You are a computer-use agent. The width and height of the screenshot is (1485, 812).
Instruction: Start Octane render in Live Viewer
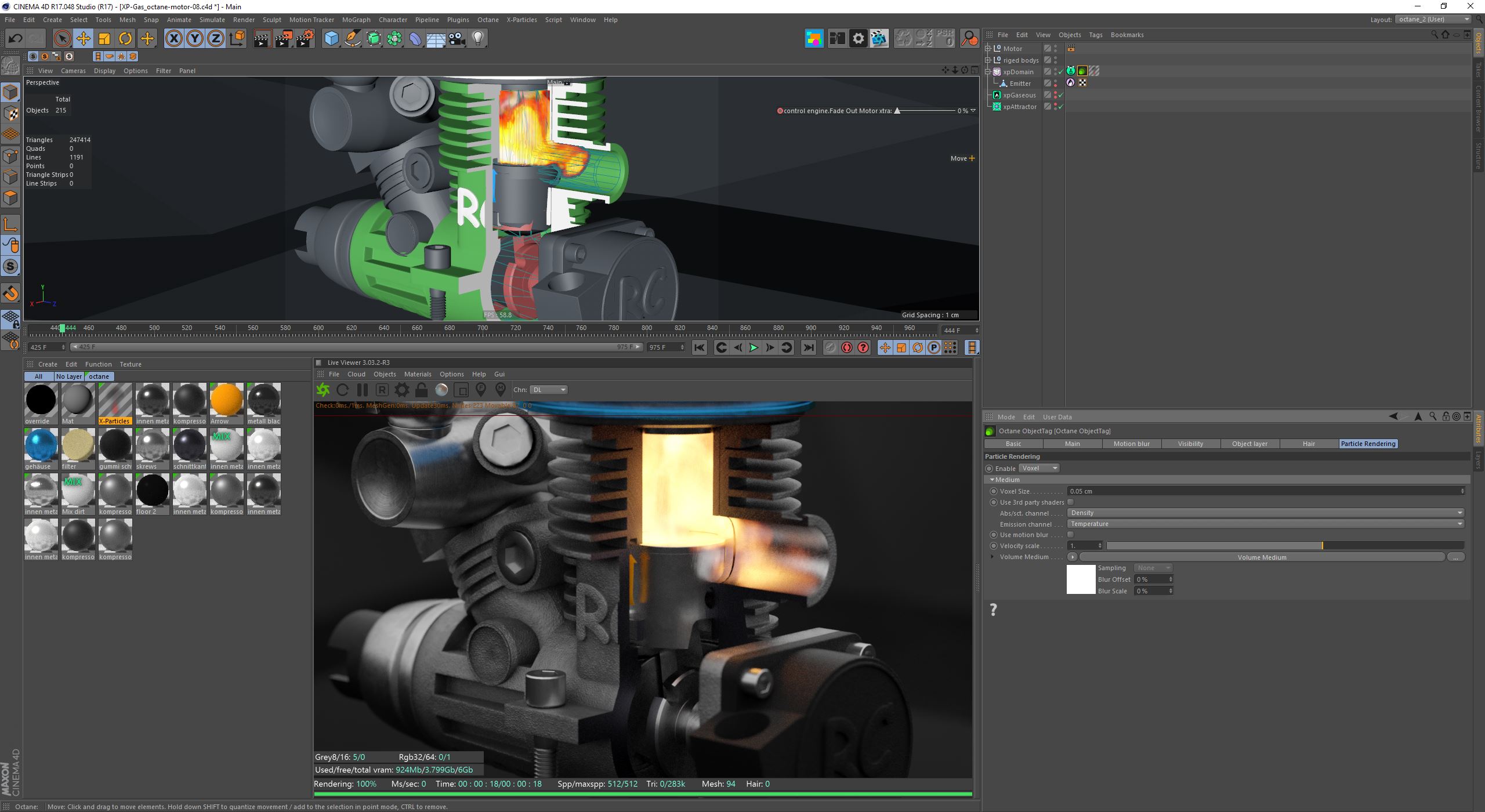click(323, 390)
